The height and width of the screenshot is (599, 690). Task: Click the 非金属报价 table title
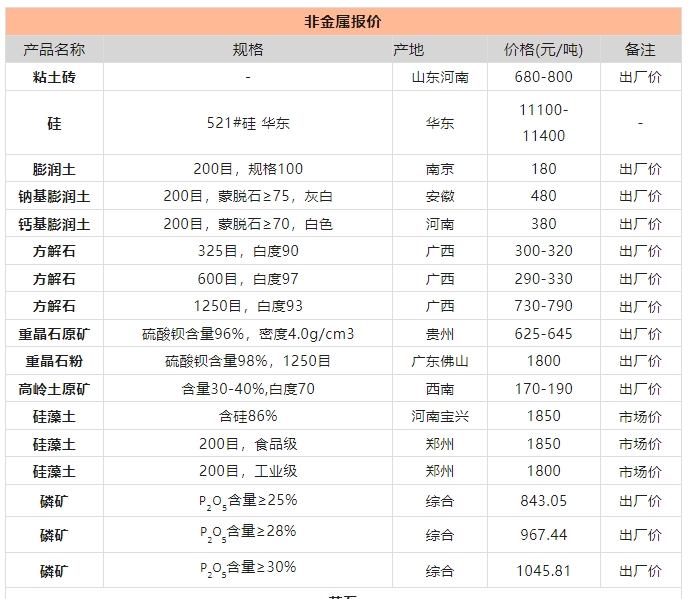[343, 22]
